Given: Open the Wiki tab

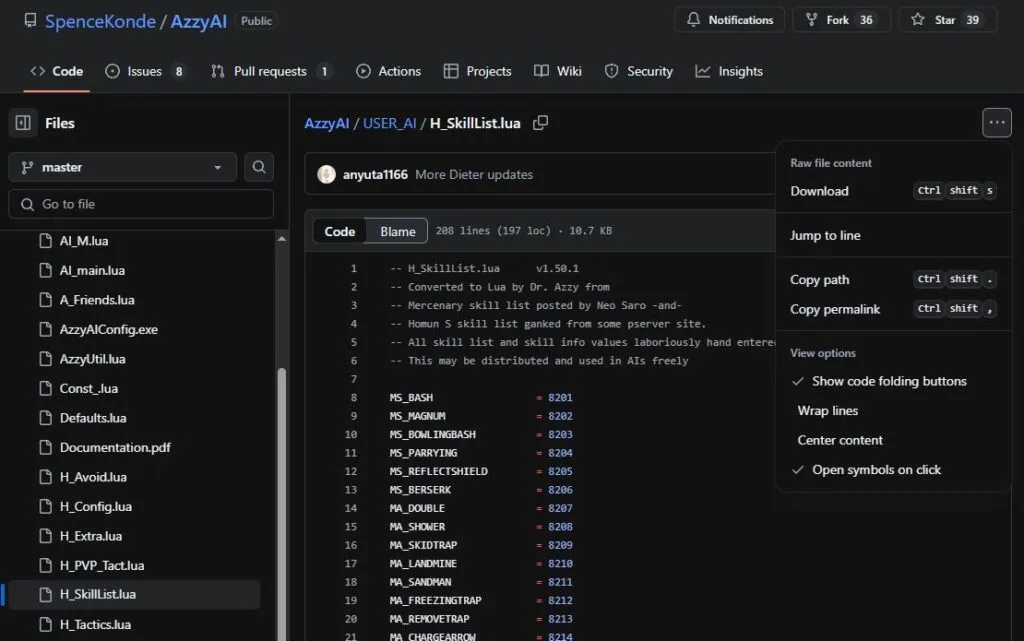Looking at the screenshot, I should (558, 71).
